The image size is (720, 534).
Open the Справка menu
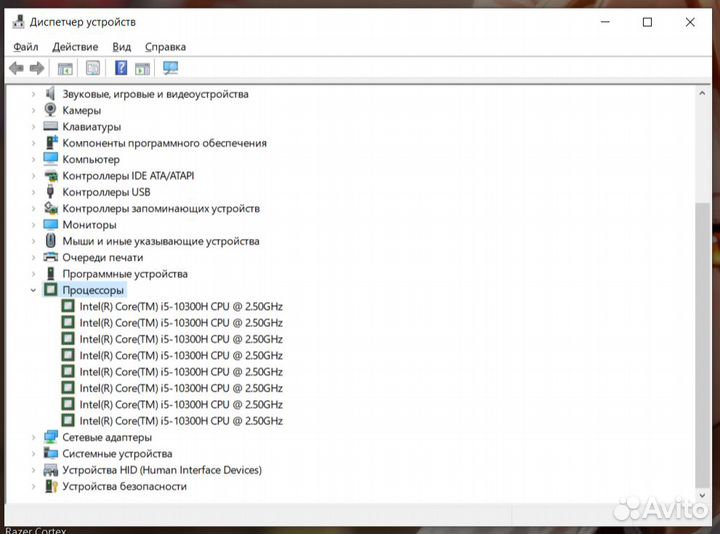(165, 46)
